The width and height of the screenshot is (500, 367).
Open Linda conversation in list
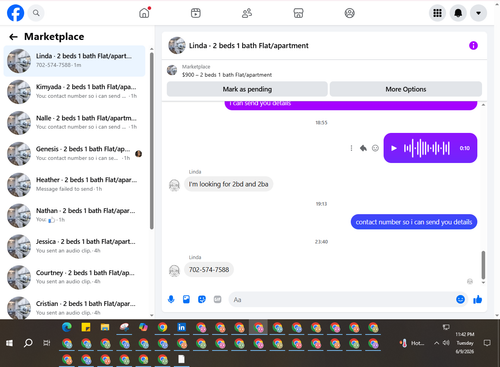pyautogui.click(x=74, y=61)
